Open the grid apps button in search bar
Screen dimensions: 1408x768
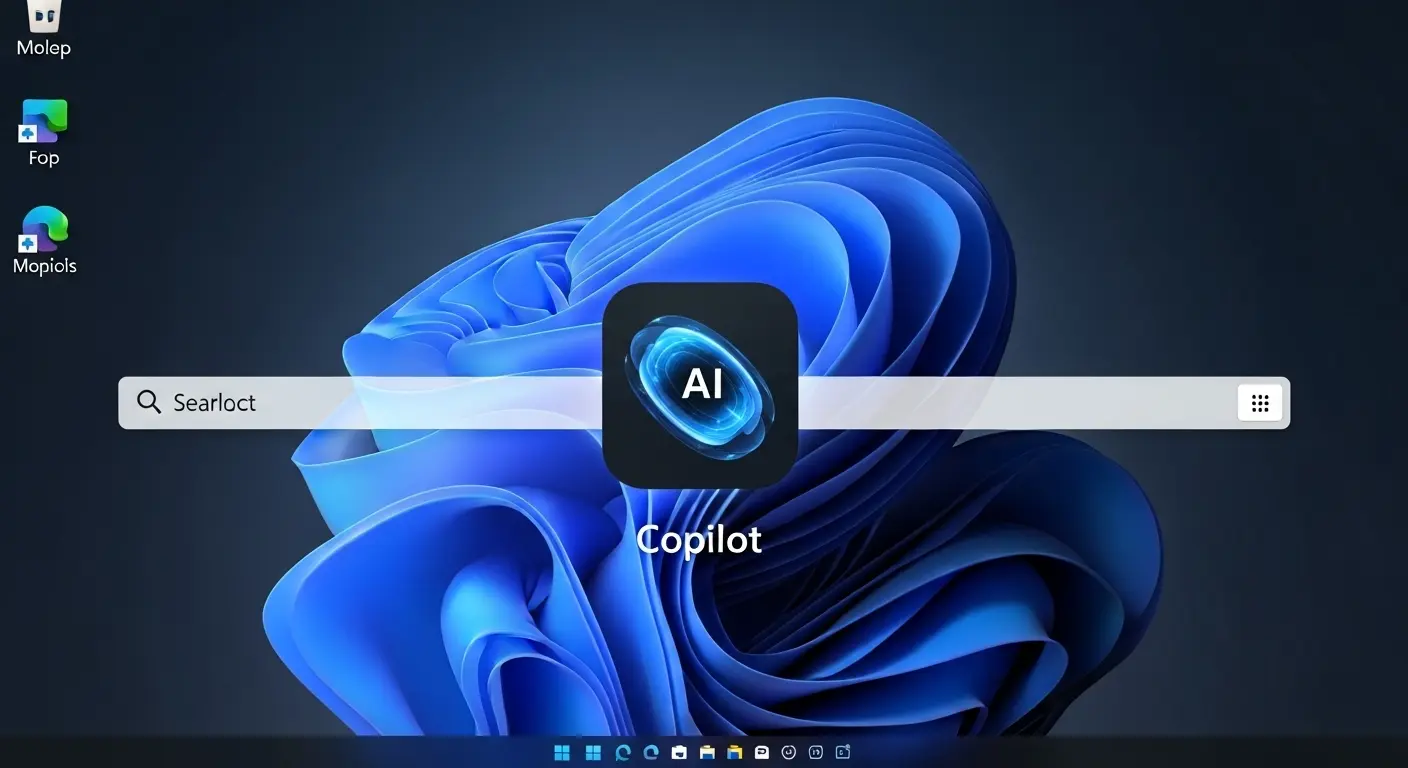click(1260, 403)
